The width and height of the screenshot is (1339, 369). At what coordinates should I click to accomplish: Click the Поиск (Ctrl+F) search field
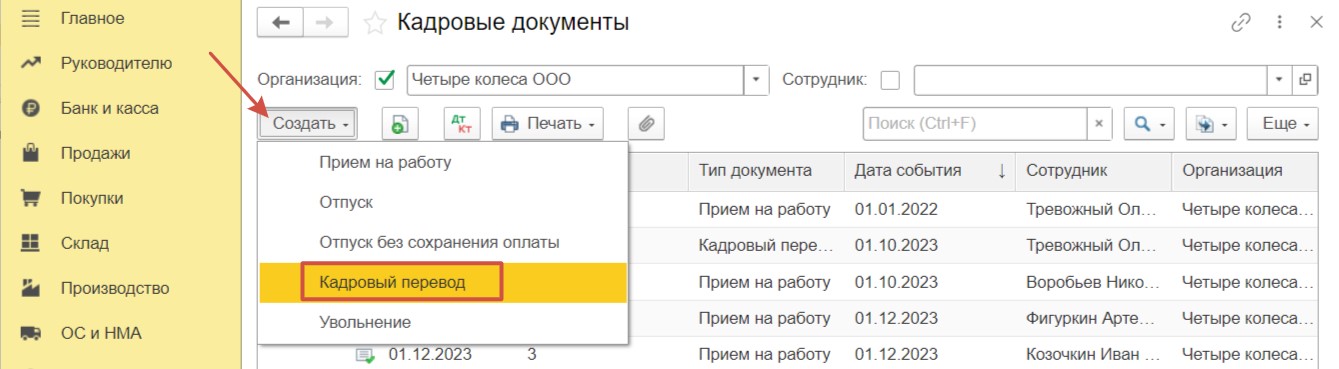(975, 124)
